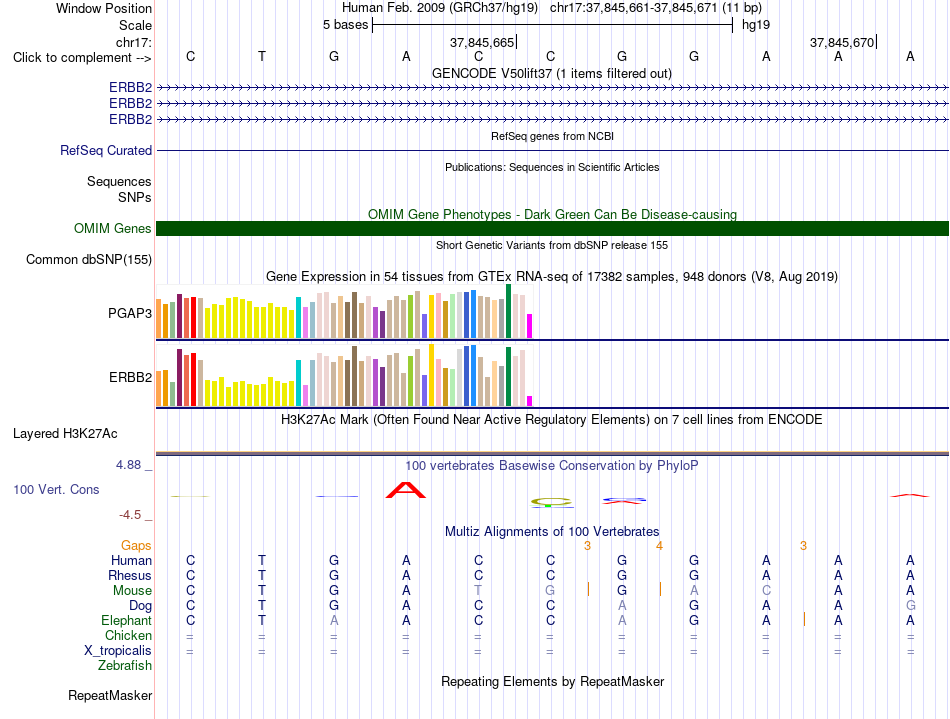Viewport: 950px width, 719px height.
Task: Open OMIM Gene Phenotypes track title
Action: [552, 214]
